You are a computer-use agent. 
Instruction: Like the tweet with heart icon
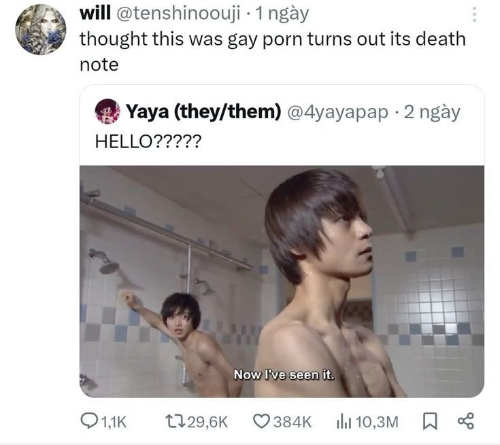point(261,421)
